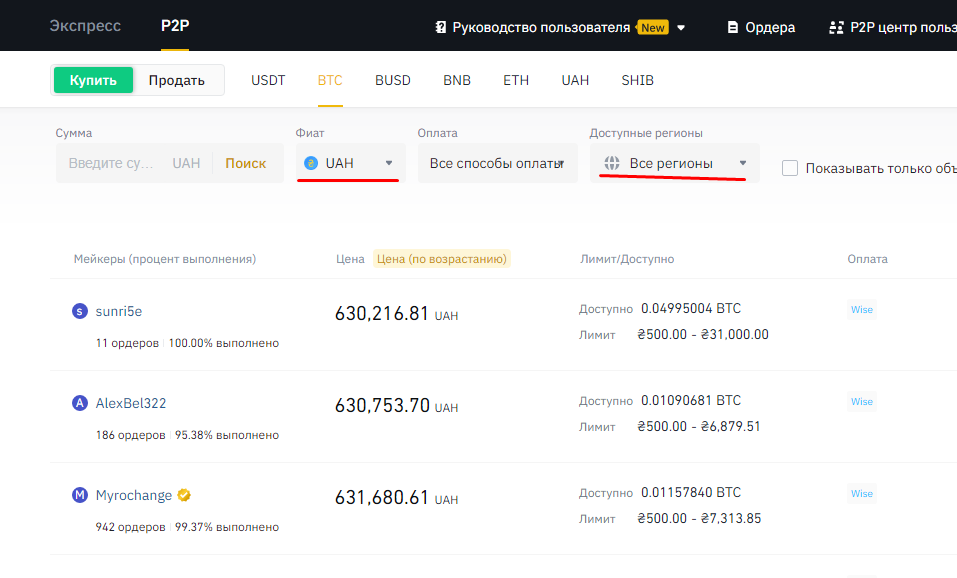Click the amount input field
The width and height of the screenshot is (957, 578).
[x=110, y=163]
